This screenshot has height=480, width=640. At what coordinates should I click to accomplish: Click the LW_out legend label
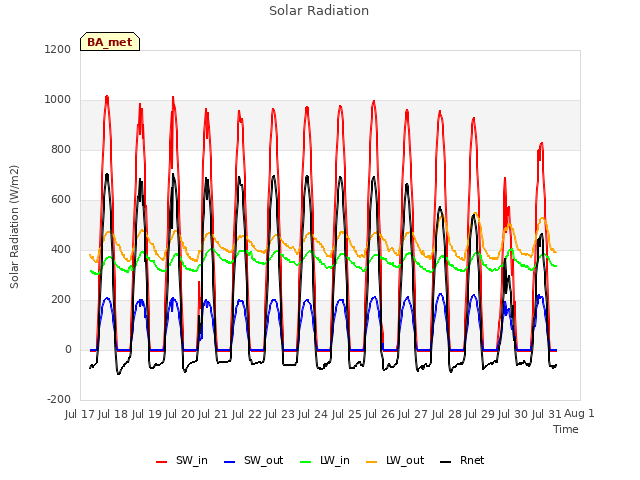pos(405,461)
